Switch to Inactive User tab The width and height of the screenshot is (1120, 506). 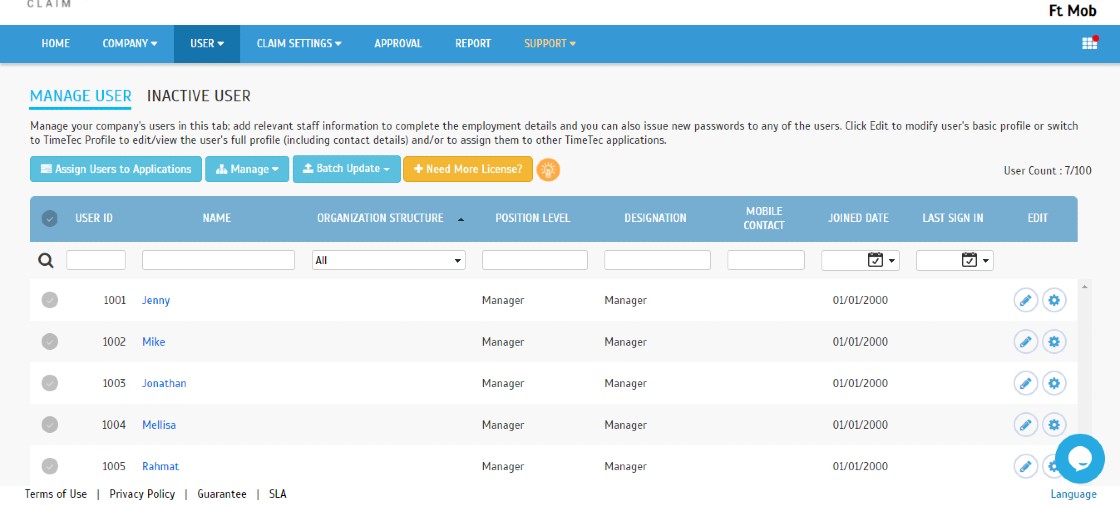[x=199, y=96]
